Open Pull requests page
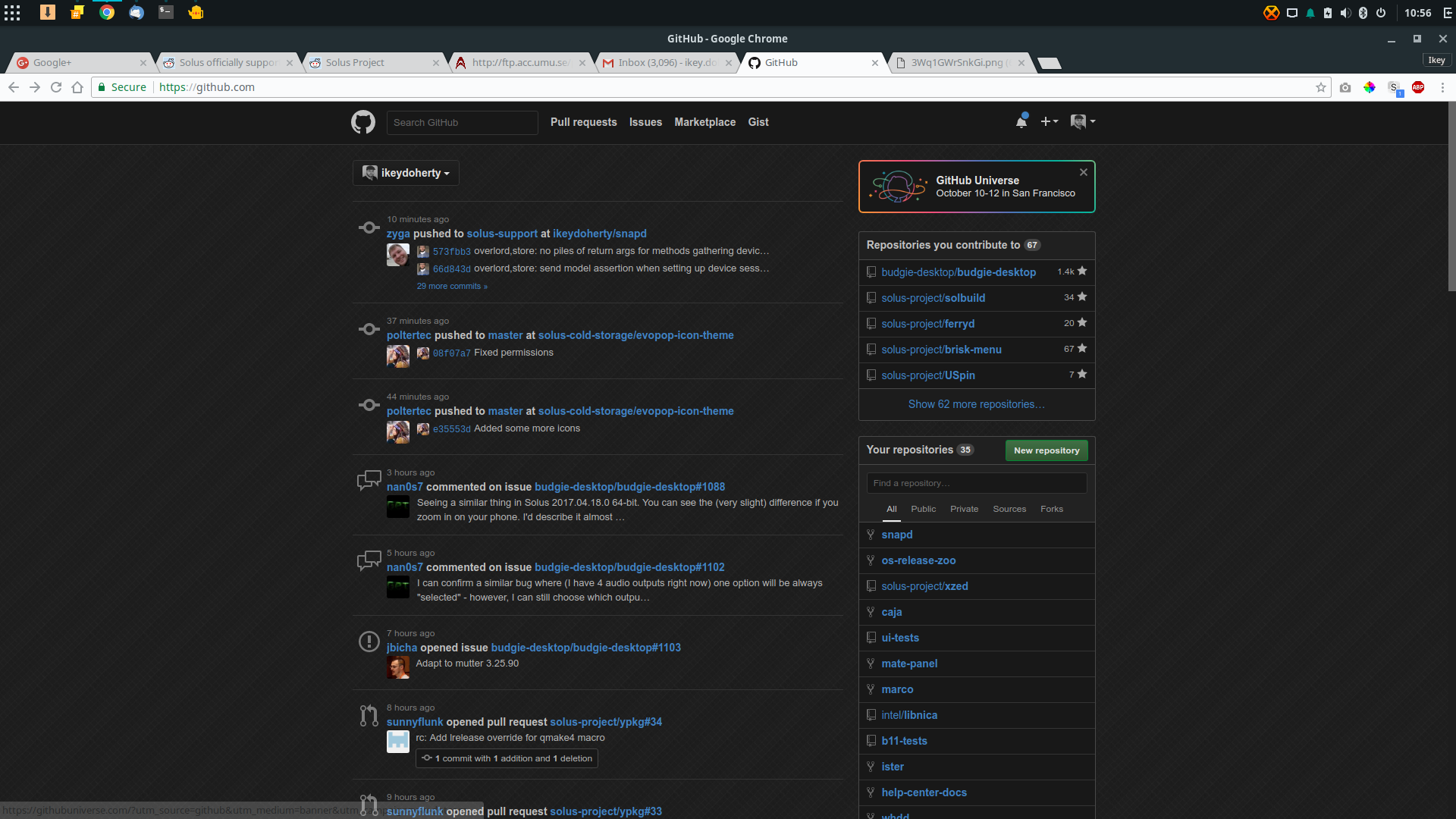This screenshot has width=1456, height=819. (583, 122)
